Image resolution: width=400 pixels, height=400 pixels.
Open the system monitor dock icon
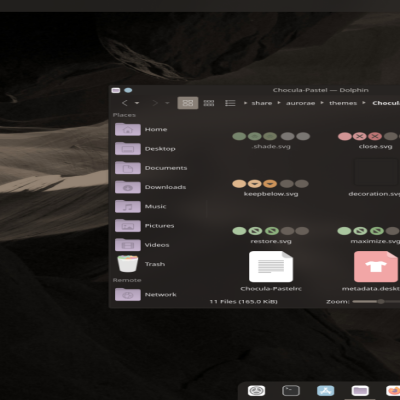[256, 391]
